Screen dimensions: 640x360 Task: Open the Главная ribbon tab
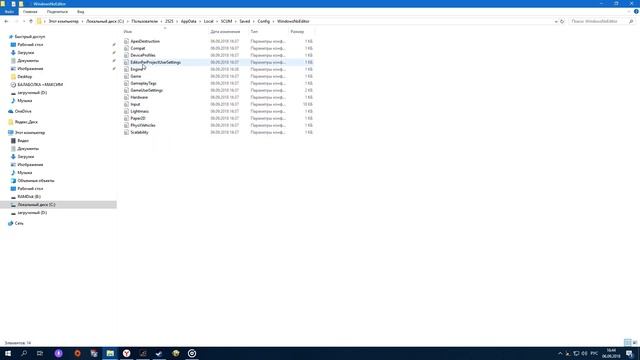pos(30,12)
